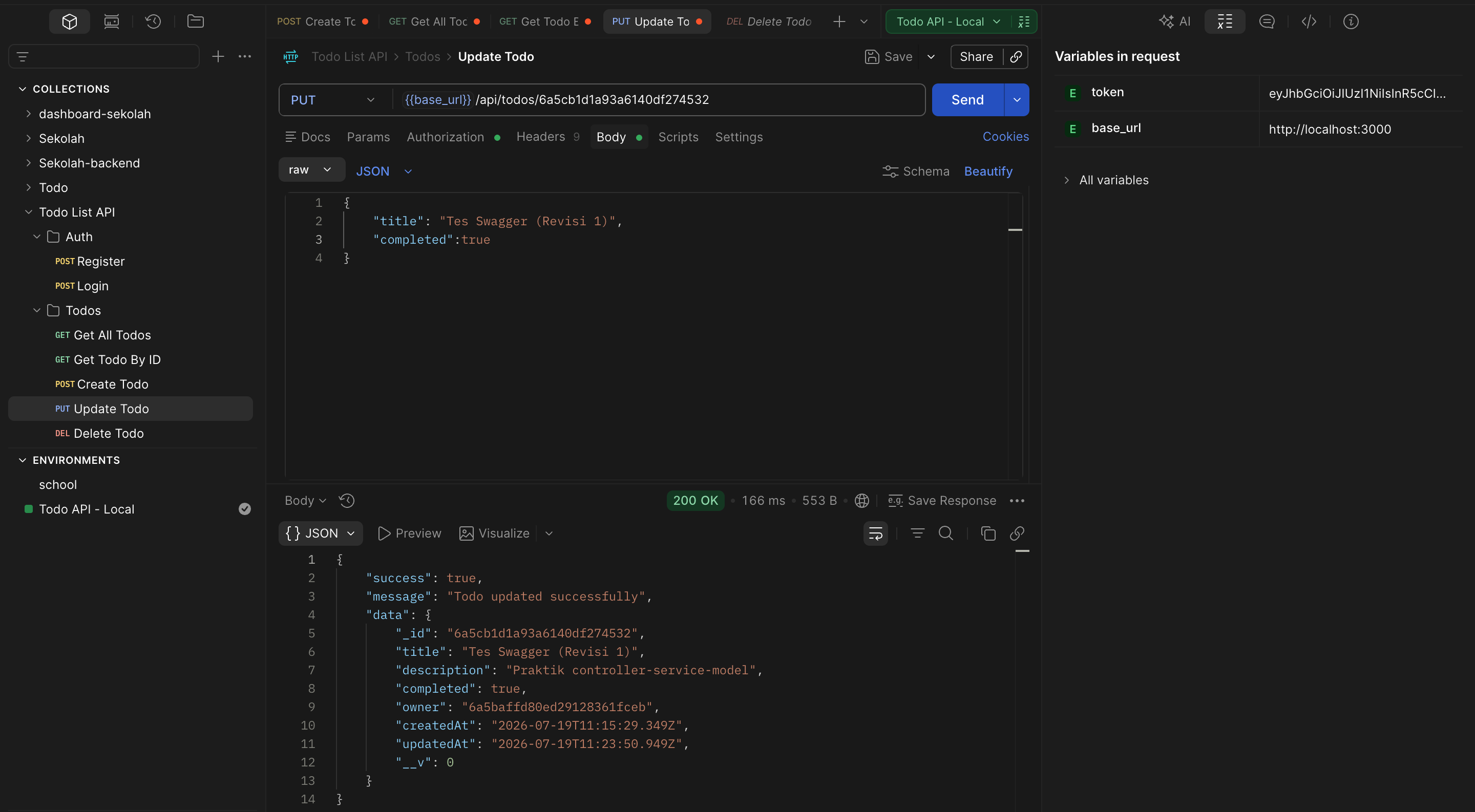Click the Collections cube icon
1475x812 pixels.
pos(69,22)
